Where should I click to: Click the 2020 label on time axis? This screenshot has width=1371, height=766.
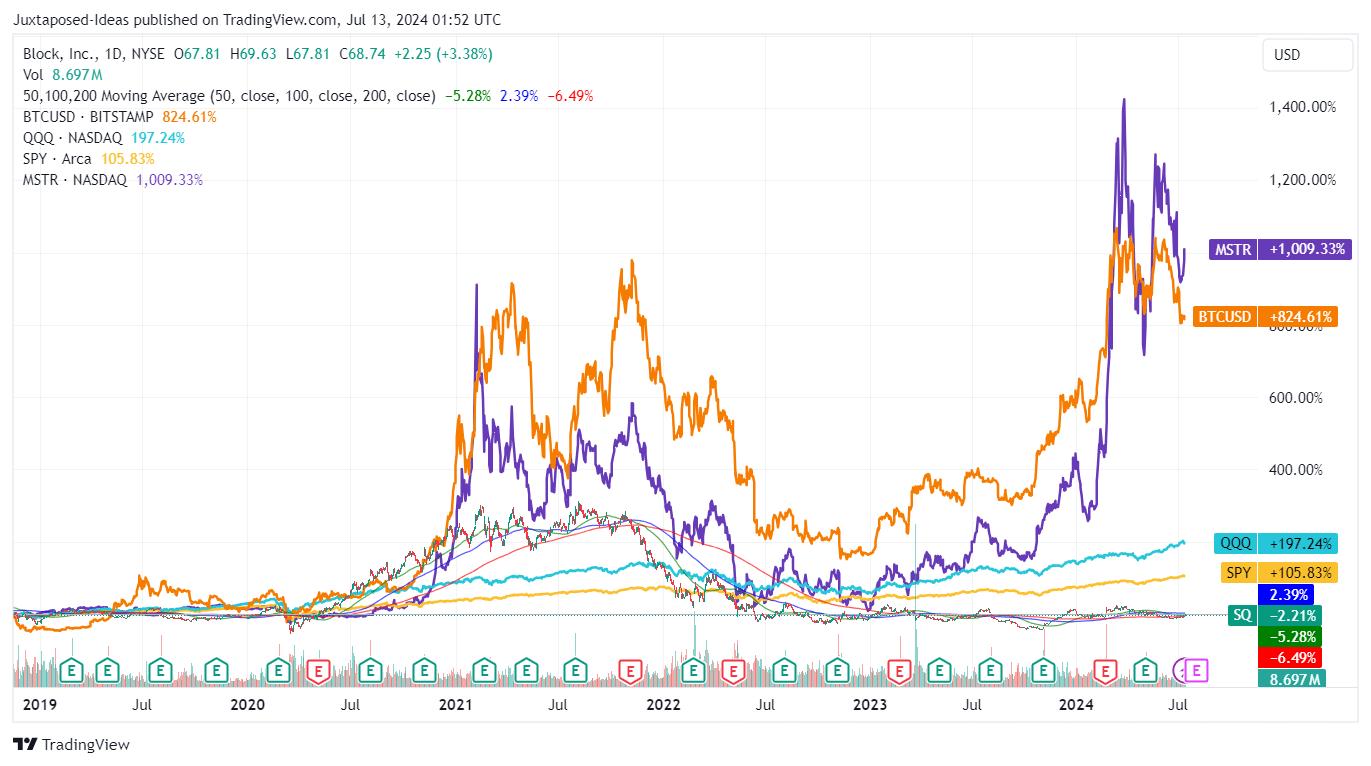click(x=247, y=705)
